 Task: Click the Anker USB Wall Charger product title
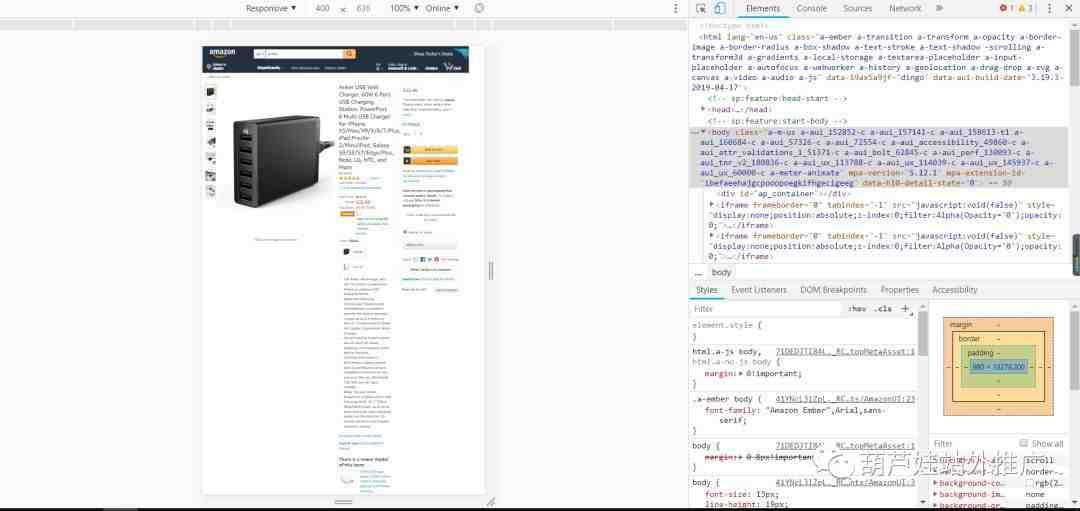click(368, 127)
